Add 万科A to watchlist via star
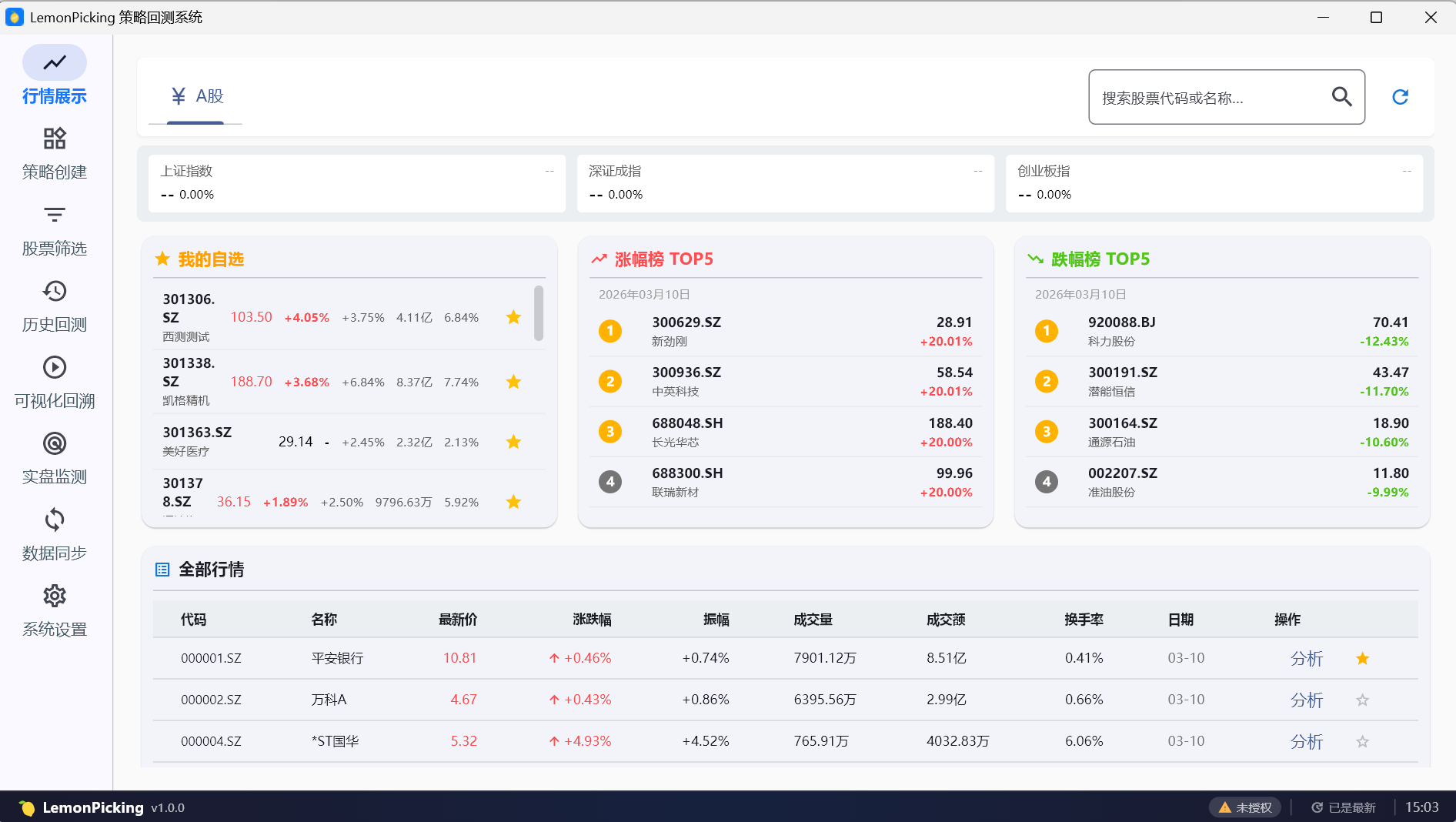The image size is (1456, 822). coord(1362,700)
